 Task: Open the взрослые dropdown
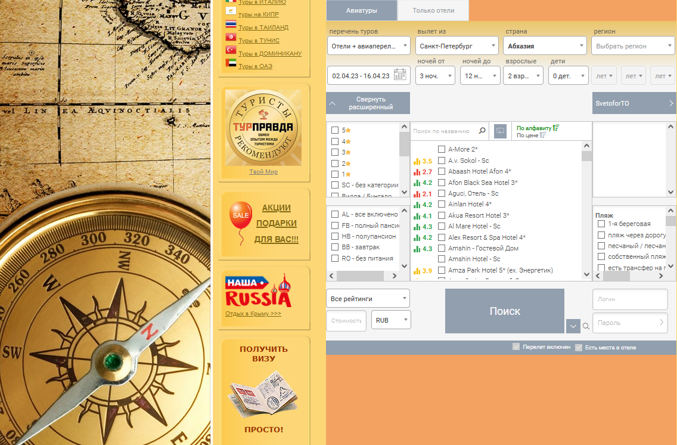click(x=523, y=76)
